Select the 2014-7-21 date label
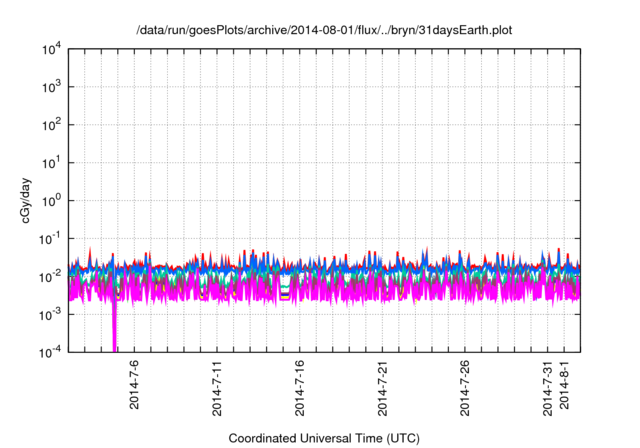The image size is (640, 448). [382, 387]
